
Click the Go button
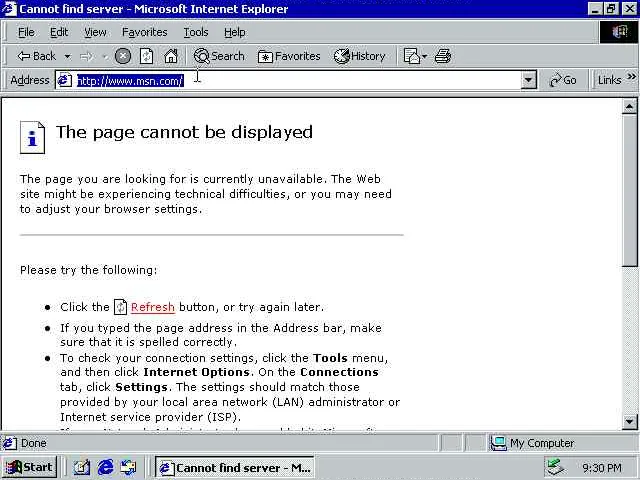(563, 80)
